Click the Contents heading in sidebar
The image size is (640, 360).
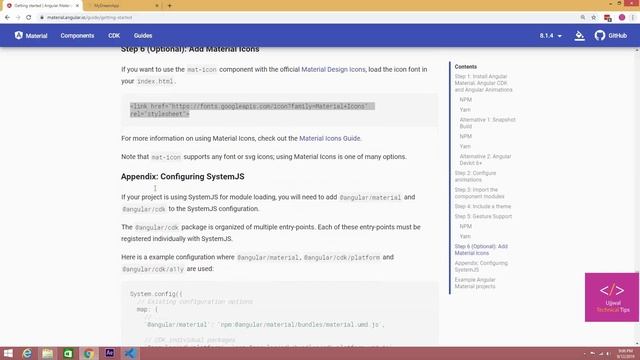coord(466,67)
